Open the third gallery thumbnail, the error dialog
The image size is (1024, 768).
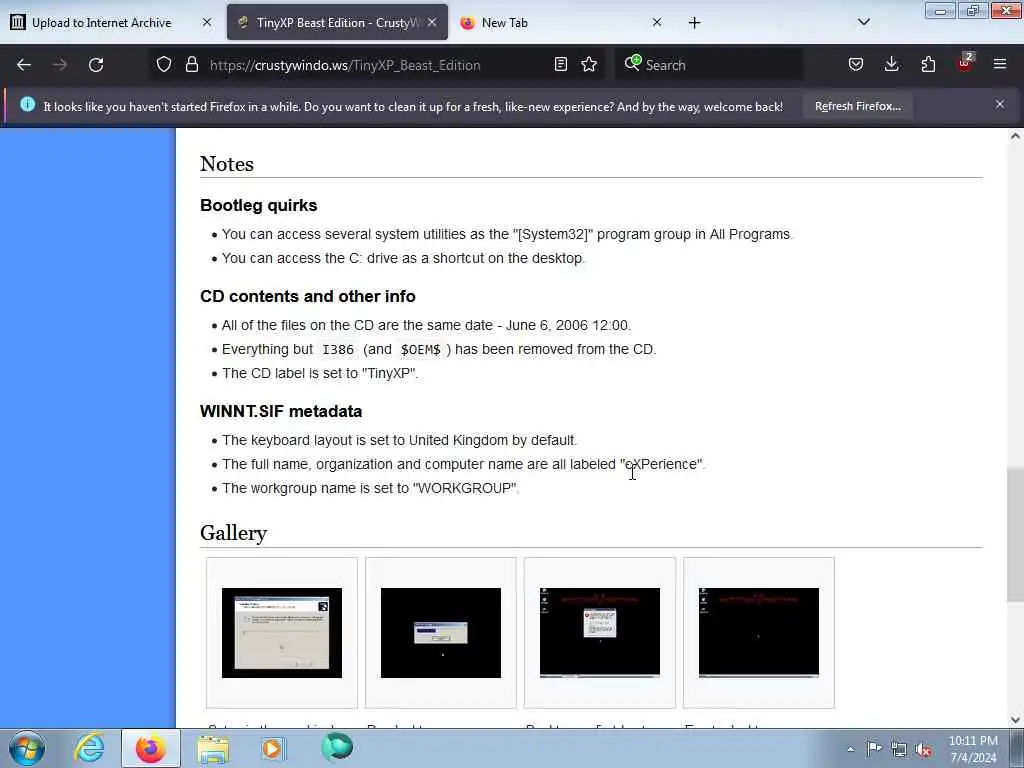600,632
